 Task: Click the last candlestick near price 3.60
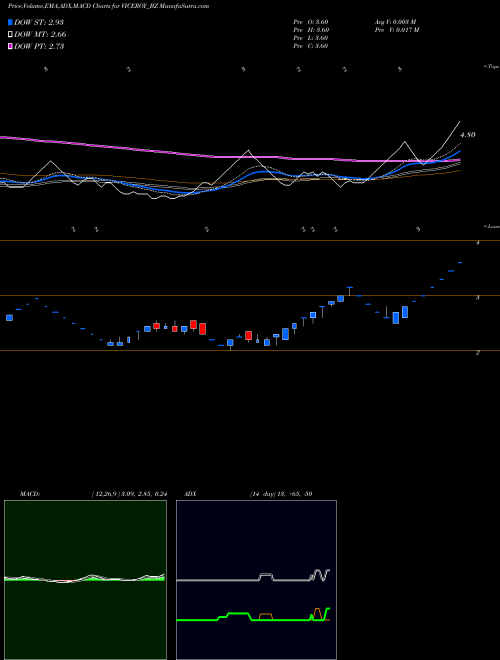click(x=460, y=263)
